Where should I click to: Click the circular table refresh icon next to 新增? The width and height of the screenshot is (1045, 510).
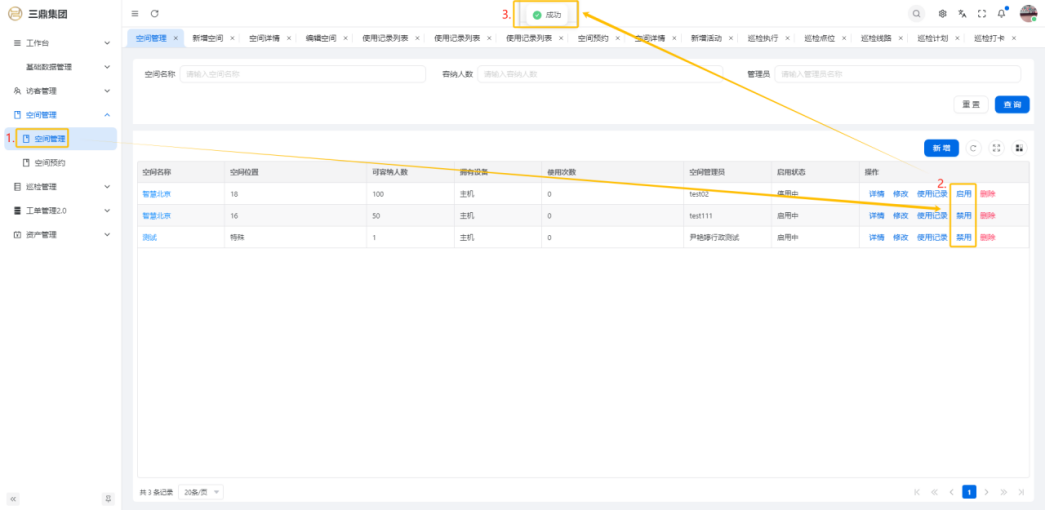pos(973,148)
